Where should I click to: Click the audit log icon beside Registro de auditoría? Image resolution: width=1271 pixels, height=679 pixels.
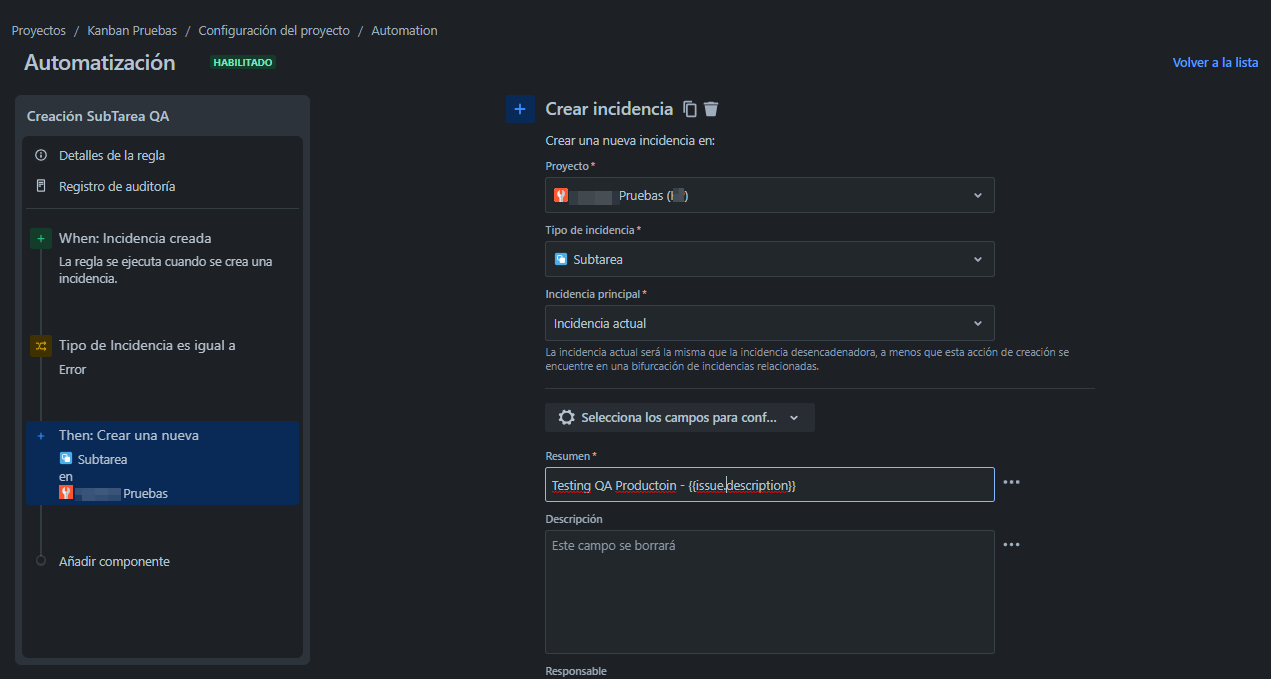(x=41, y=186)
